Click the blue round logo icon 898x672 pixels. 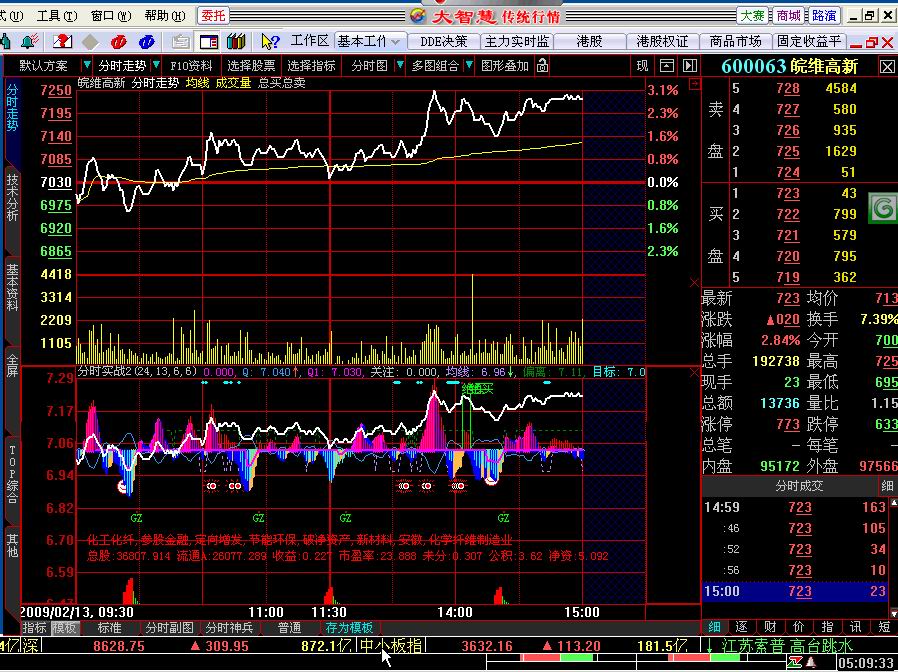[147, 41]
